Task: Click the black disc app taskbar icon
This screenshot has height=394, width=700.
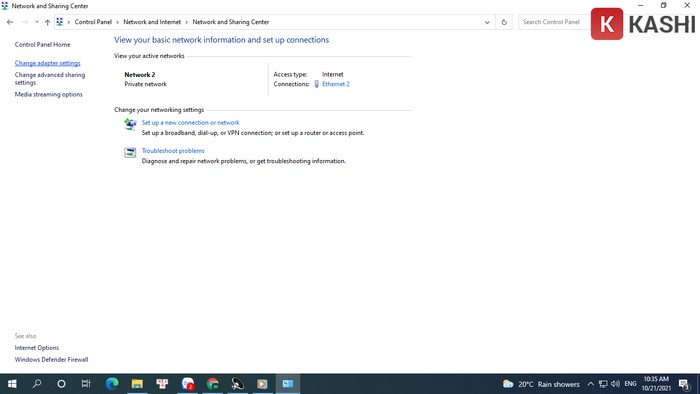Action: 238,384
